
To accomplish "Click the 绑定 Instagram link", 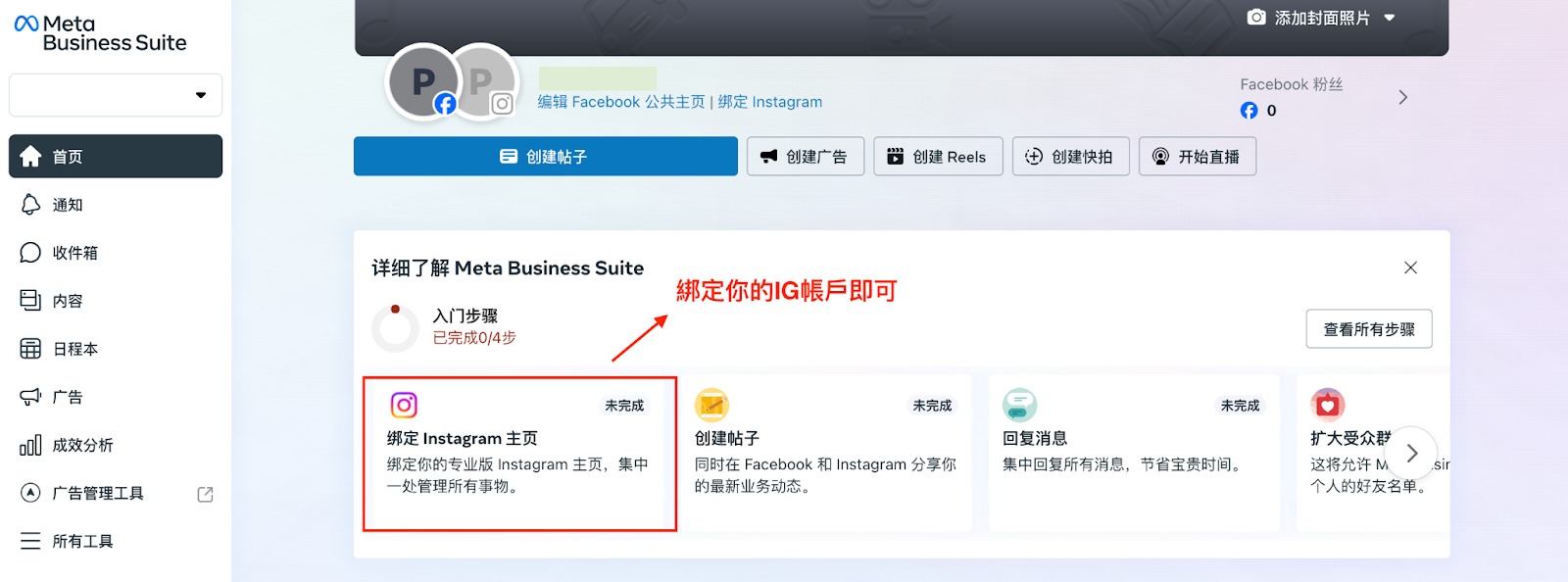I will click(x=769, y=102).
